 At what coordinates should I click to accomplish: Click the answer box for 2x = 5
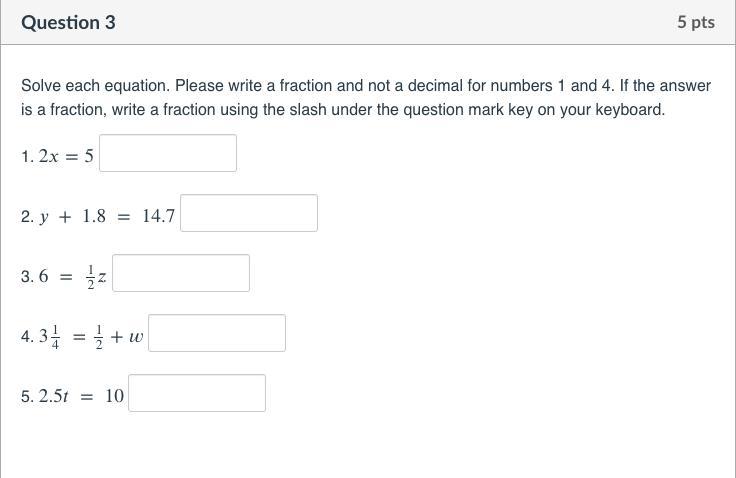pos(168,153)
